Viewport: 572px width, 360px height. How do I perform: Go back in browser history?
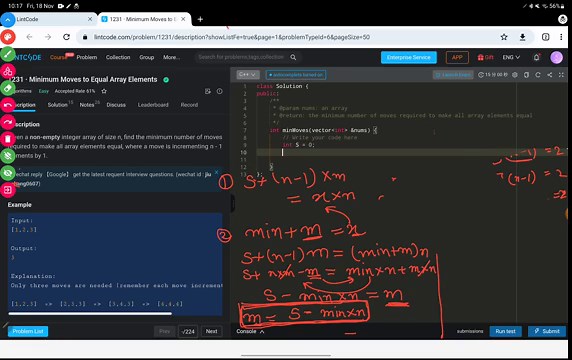29,37
